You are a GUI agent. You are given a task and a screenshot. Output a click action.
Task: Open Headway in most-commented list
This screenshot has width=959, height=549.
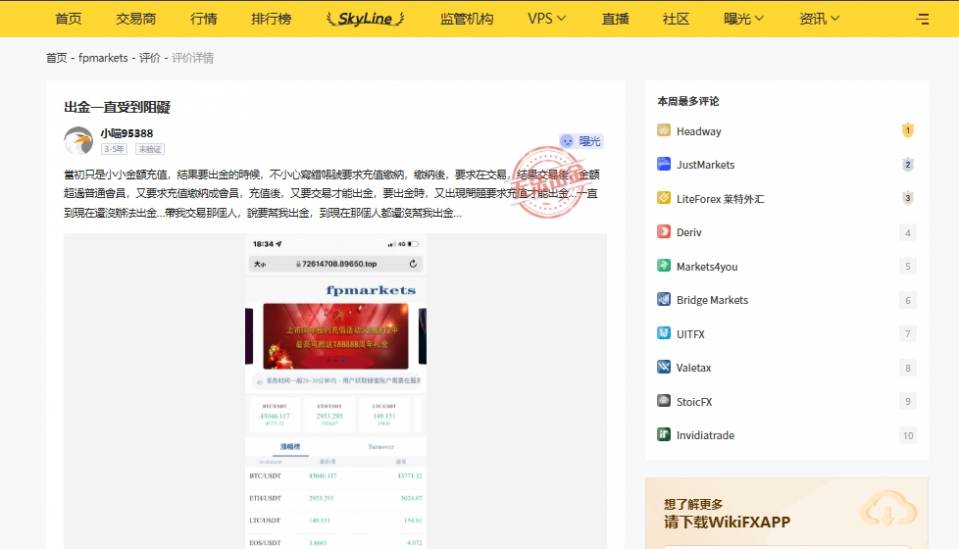(698, 131)
